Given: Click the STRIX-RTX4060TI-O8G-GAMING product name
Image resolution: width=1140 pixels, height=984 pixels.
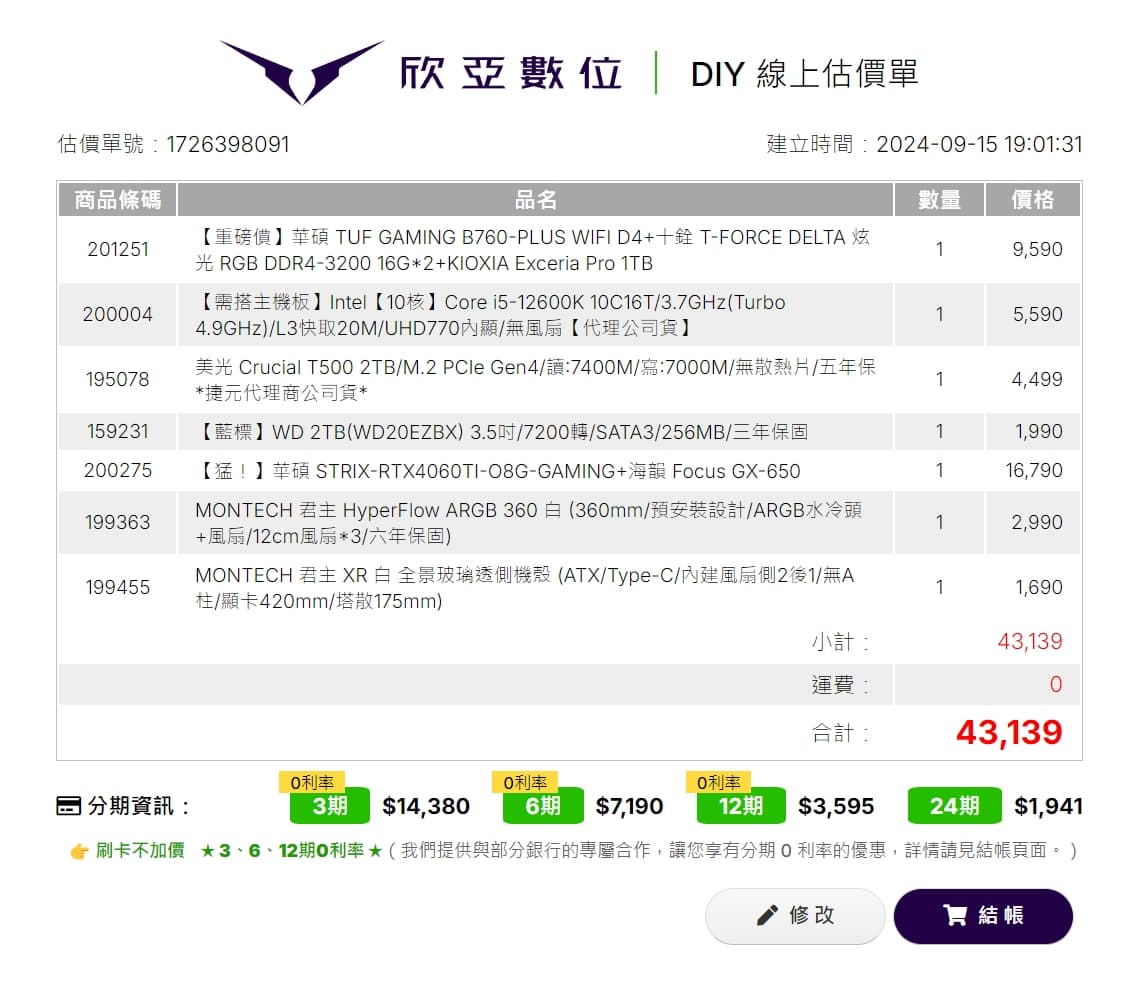Looking at the screenshot, I should tap(498, 471).
